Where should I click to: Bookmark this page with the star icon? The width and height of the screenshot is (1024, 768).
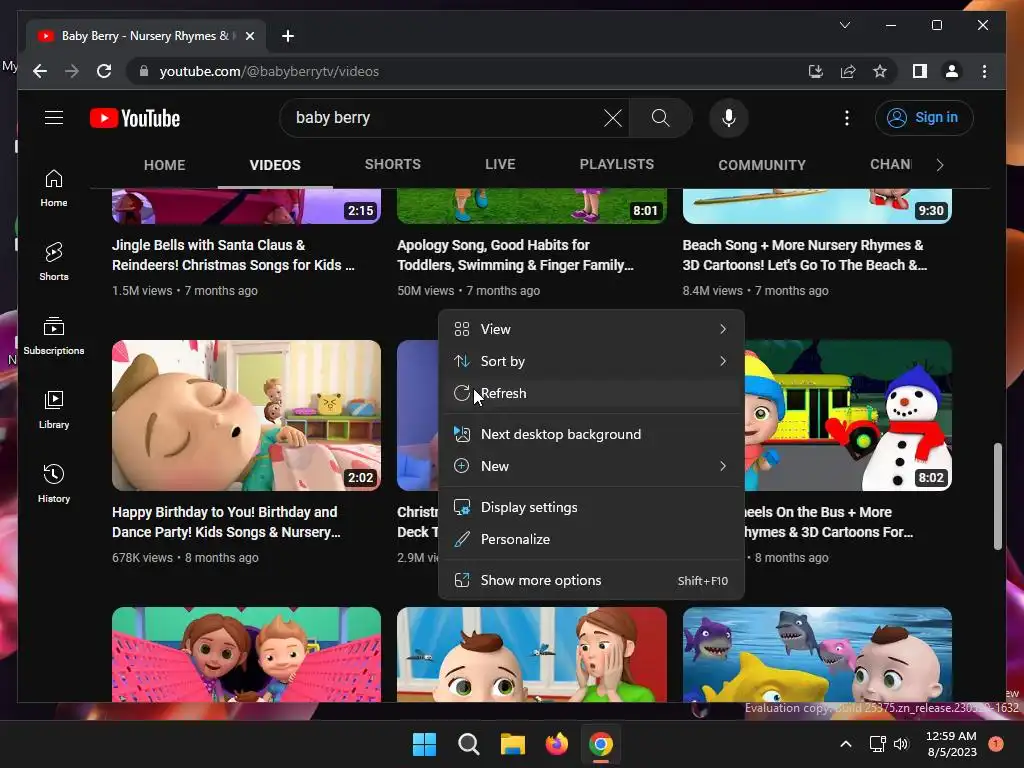[x=880, y=71]
